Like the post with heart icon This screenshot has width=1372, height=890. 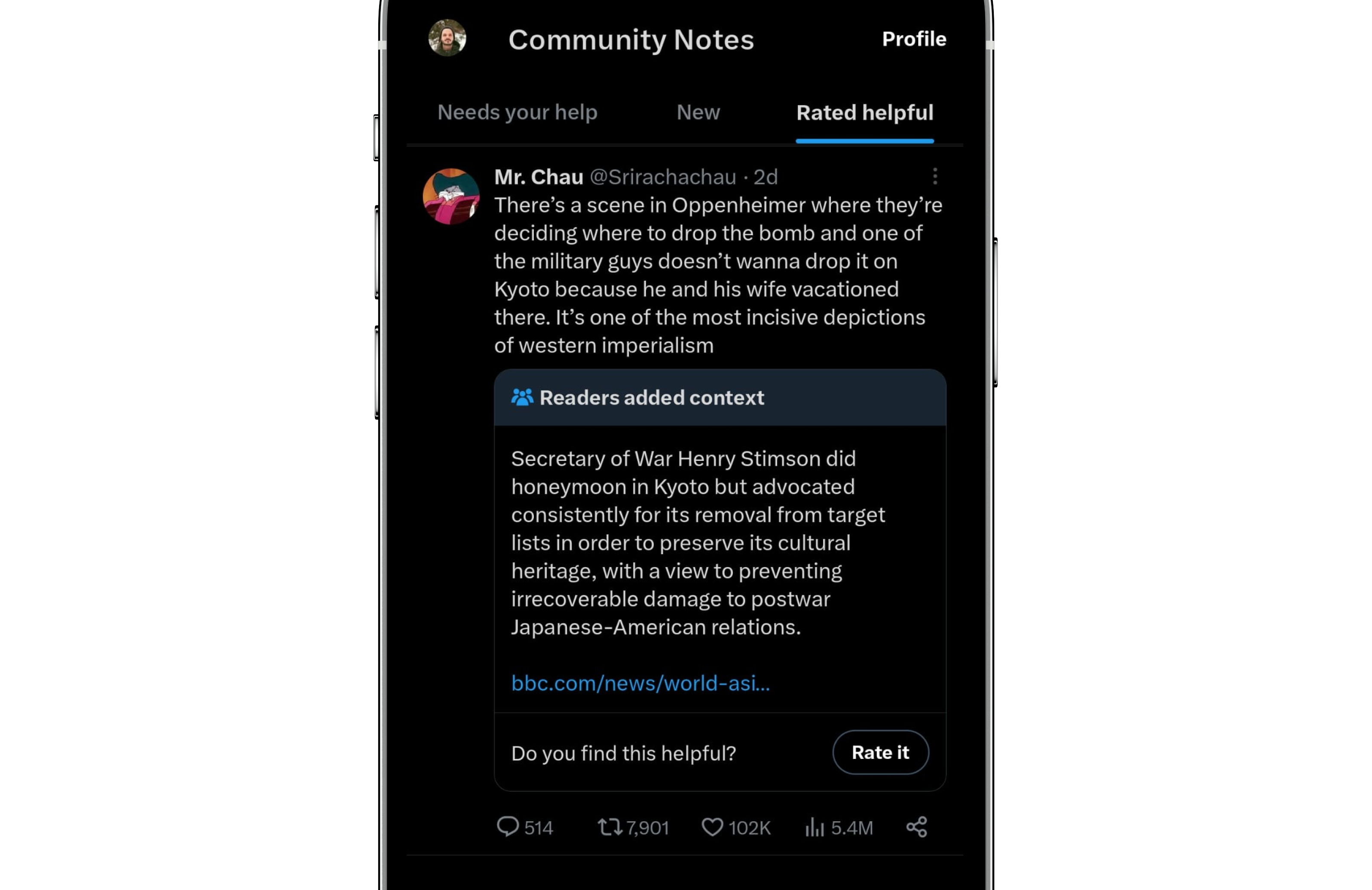pos(712,827)
